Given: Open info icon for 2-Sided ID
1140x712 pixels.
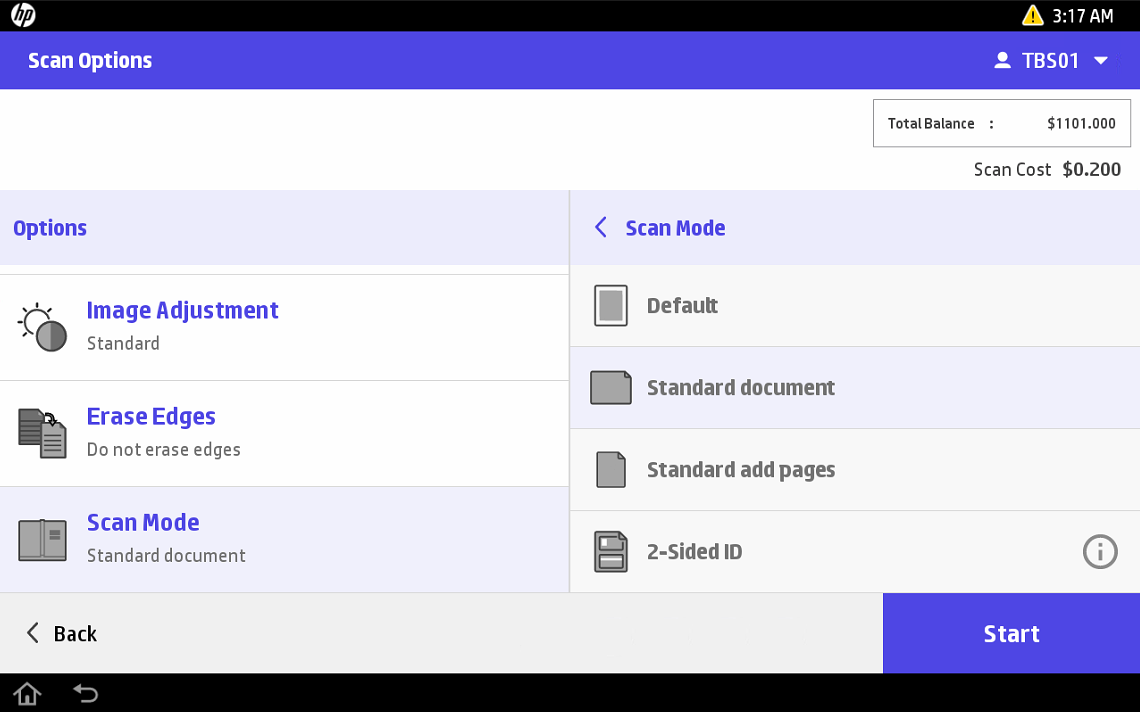Looking at the screenshot, I should click(x=1099, y=552).
